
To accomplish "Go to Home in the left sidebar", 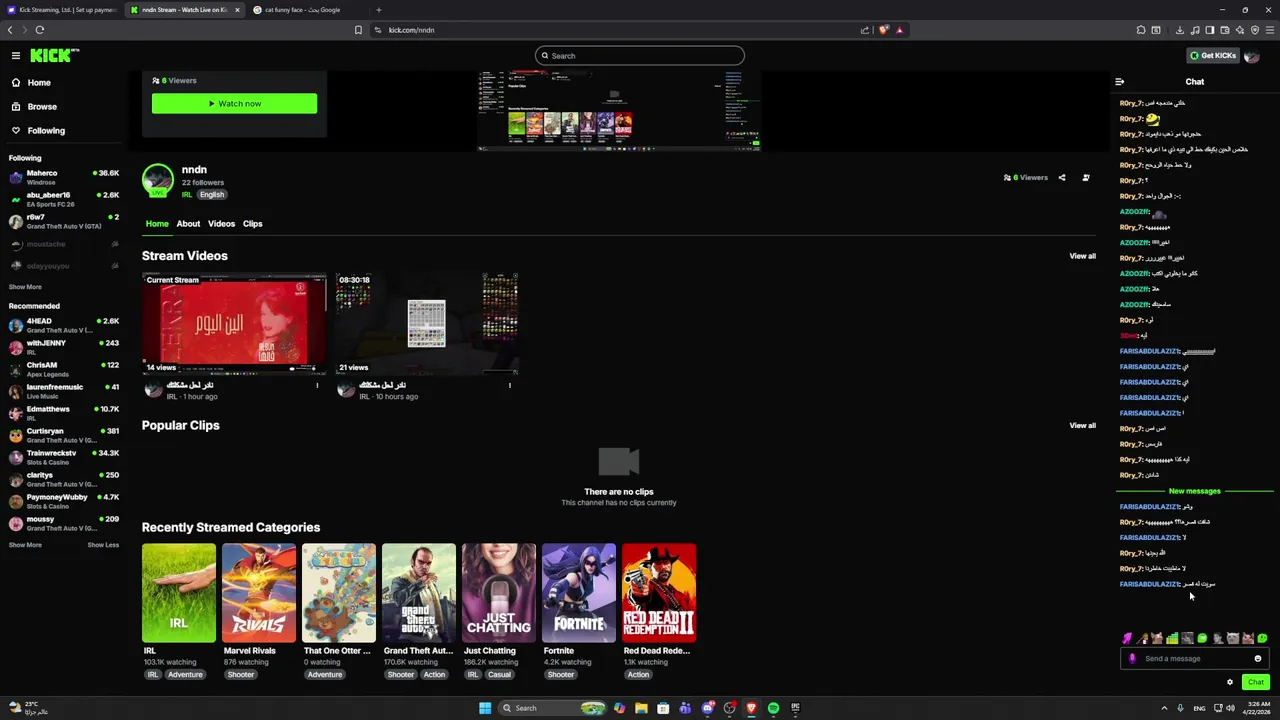I will (39, 82).
